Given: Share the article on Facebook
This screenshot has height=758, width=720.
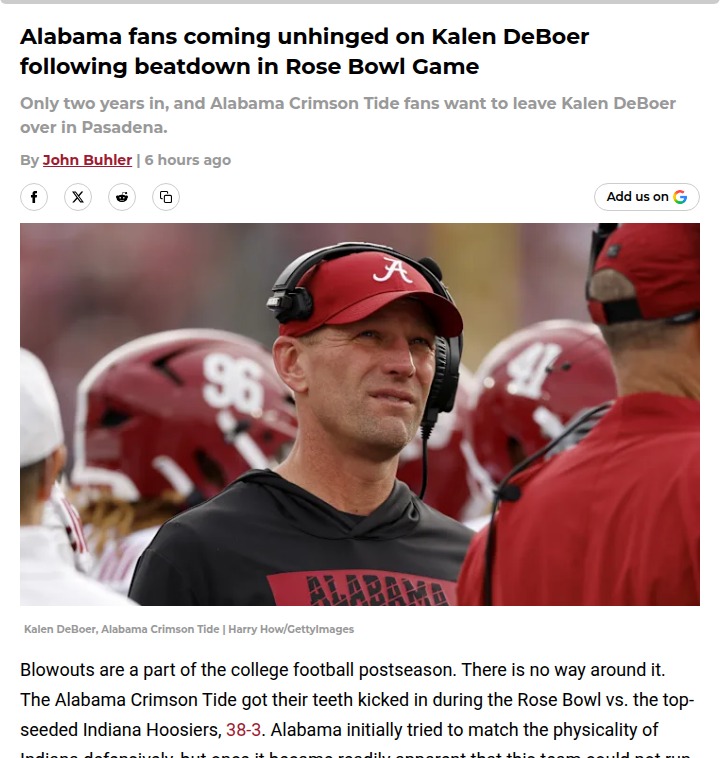Looking at the screenshot, I should (x=34, y=197).
